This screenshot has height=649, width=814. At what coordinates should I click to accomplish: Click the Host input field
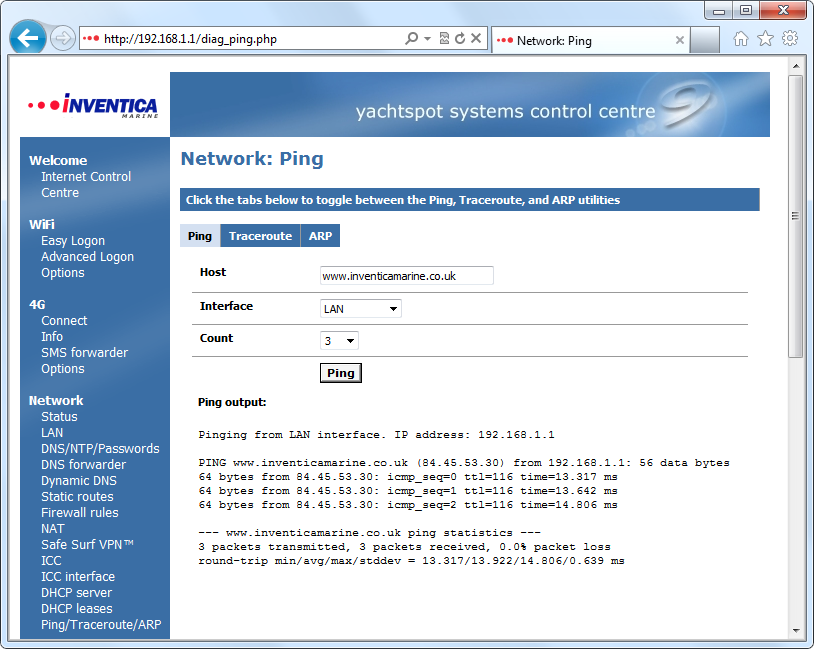(406, 276)
